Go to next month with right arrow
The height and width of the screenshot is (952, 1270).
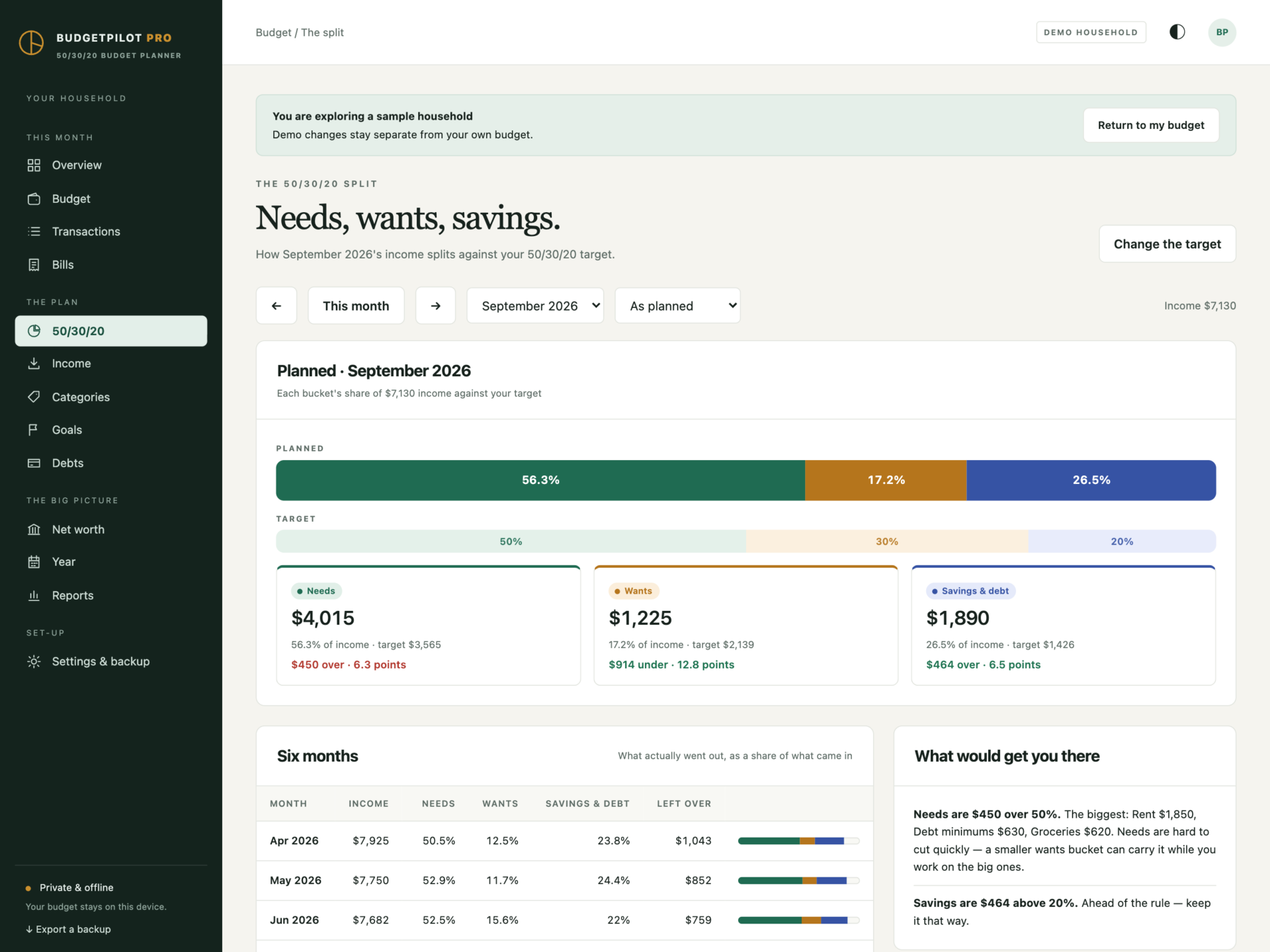tap(435, 305)
